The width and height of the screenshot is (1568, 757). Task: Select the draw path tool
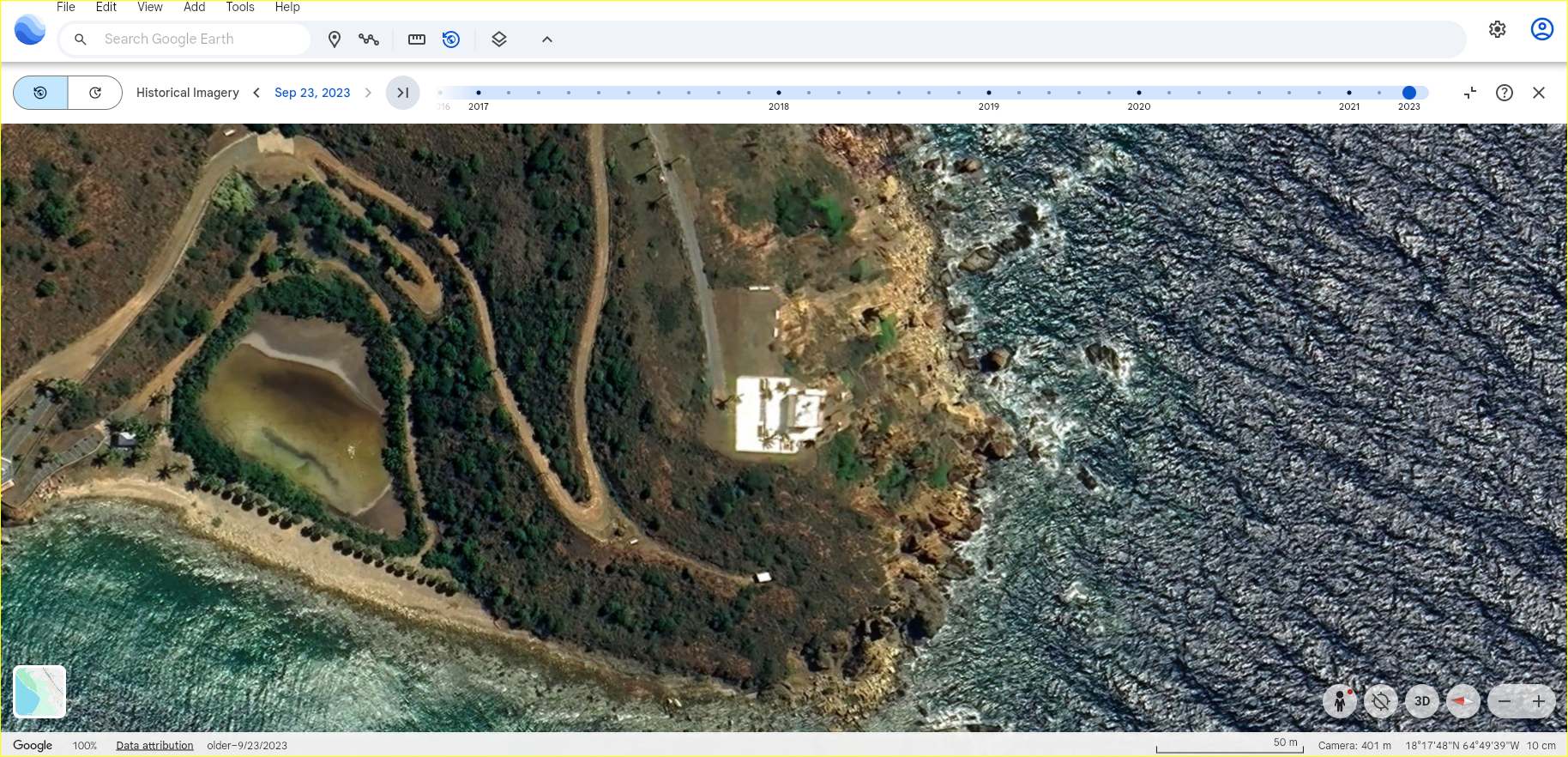369,39
